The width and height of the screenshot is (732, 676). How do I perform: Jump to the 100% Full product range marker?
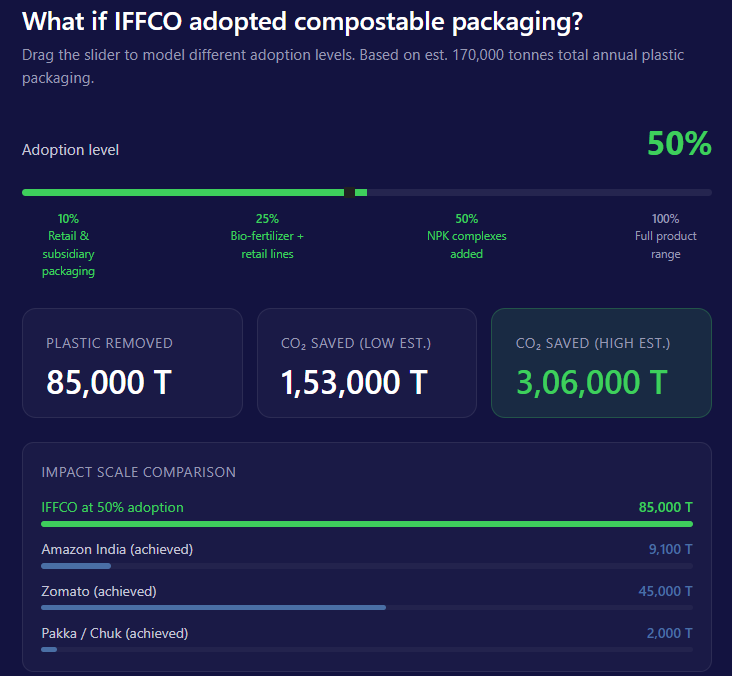point(665,236)
